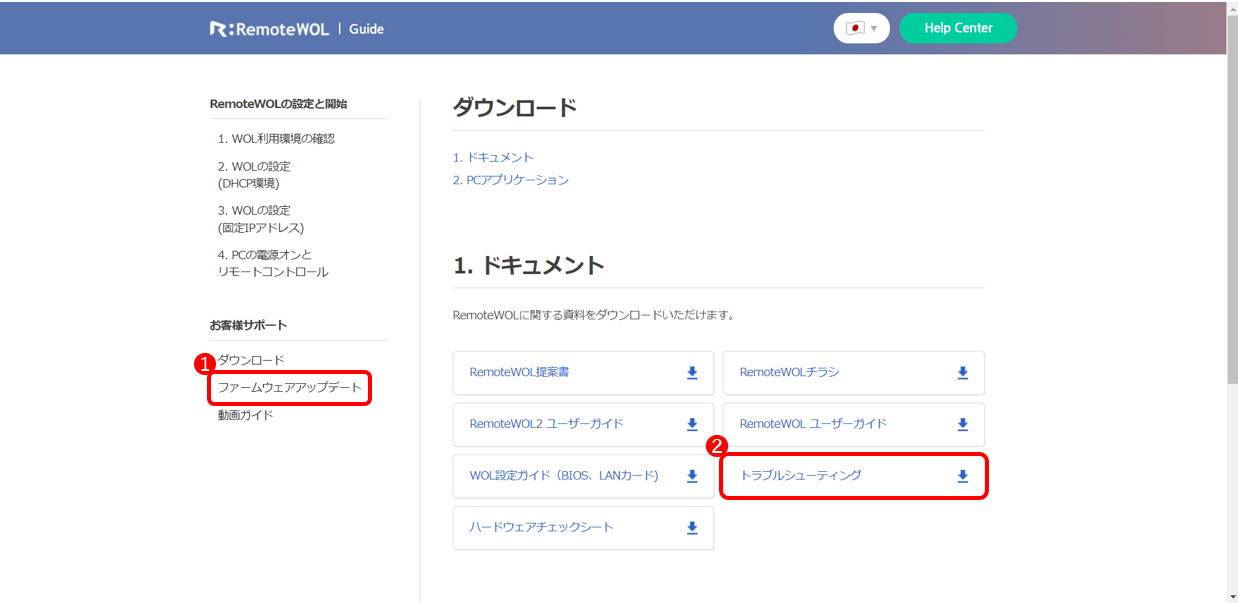The width and height of the screenshot is (1238, 604).
Task: Click the RemoteWOL logo in the header
Action: tap(269, 29)
